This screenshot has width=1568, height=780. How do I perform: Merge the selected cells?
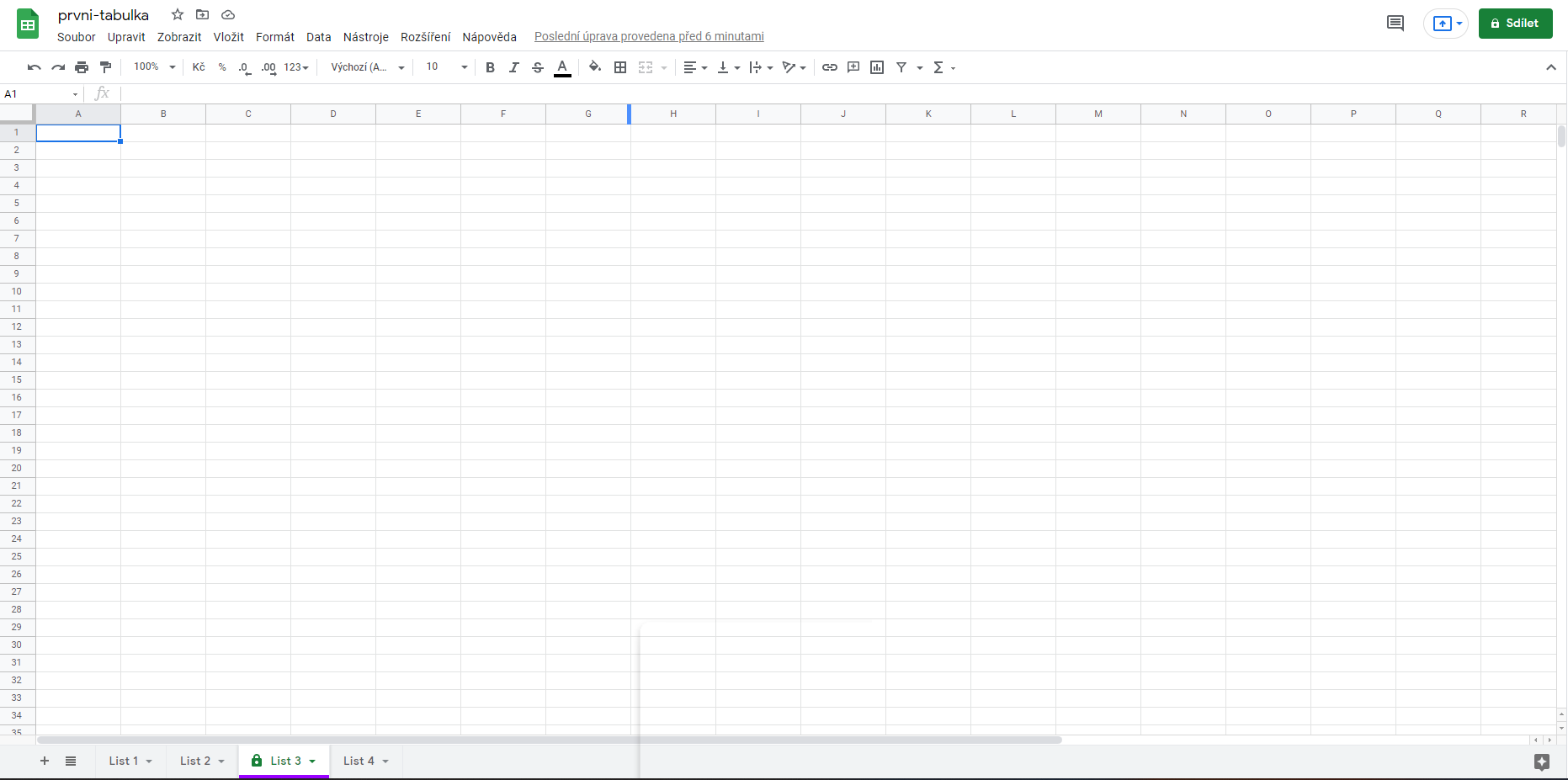[x=646, y=67]
